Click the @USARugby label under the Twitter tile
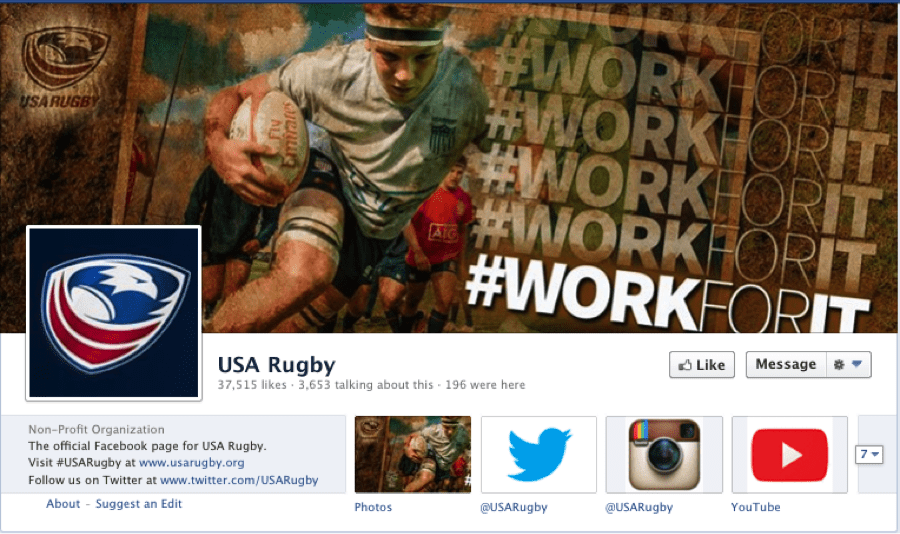900x534 pixels. 514,507
